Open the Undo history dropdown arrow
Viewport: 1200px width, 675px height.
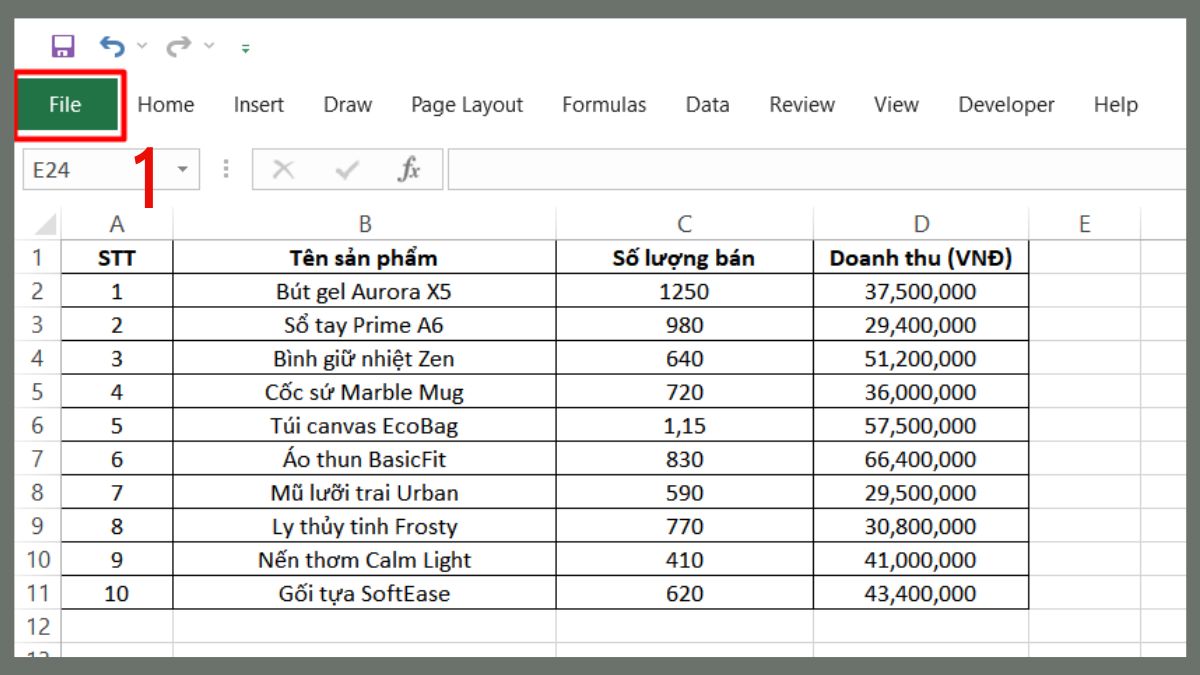(141, 46)
